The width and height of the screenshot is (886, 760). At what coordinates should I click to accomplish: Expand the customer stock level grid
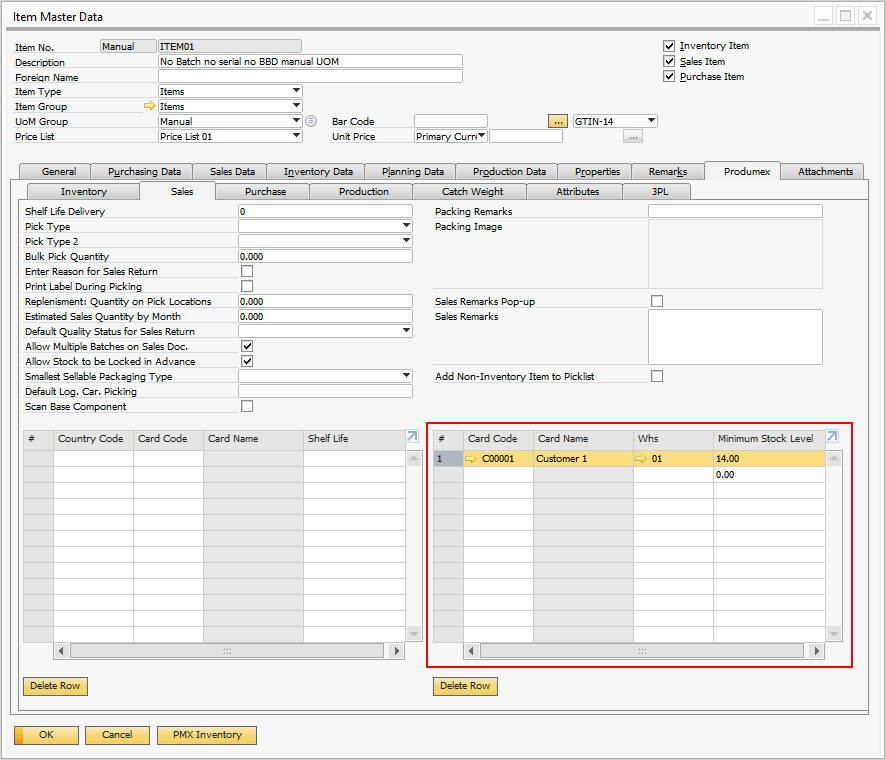[x=832, y=437]
